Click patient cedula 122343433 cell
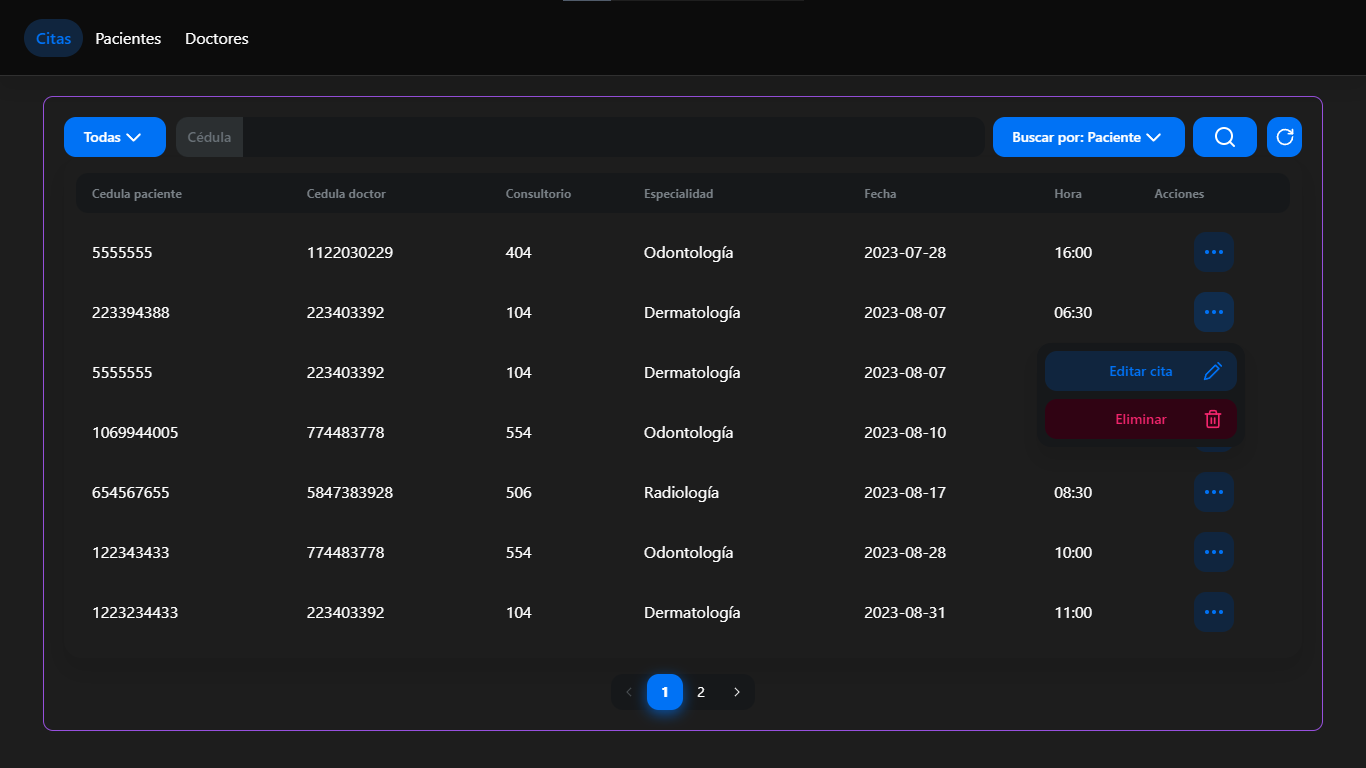Image resolution: width=1366 pixels, height=768 pixels. (x=131, y=552)
